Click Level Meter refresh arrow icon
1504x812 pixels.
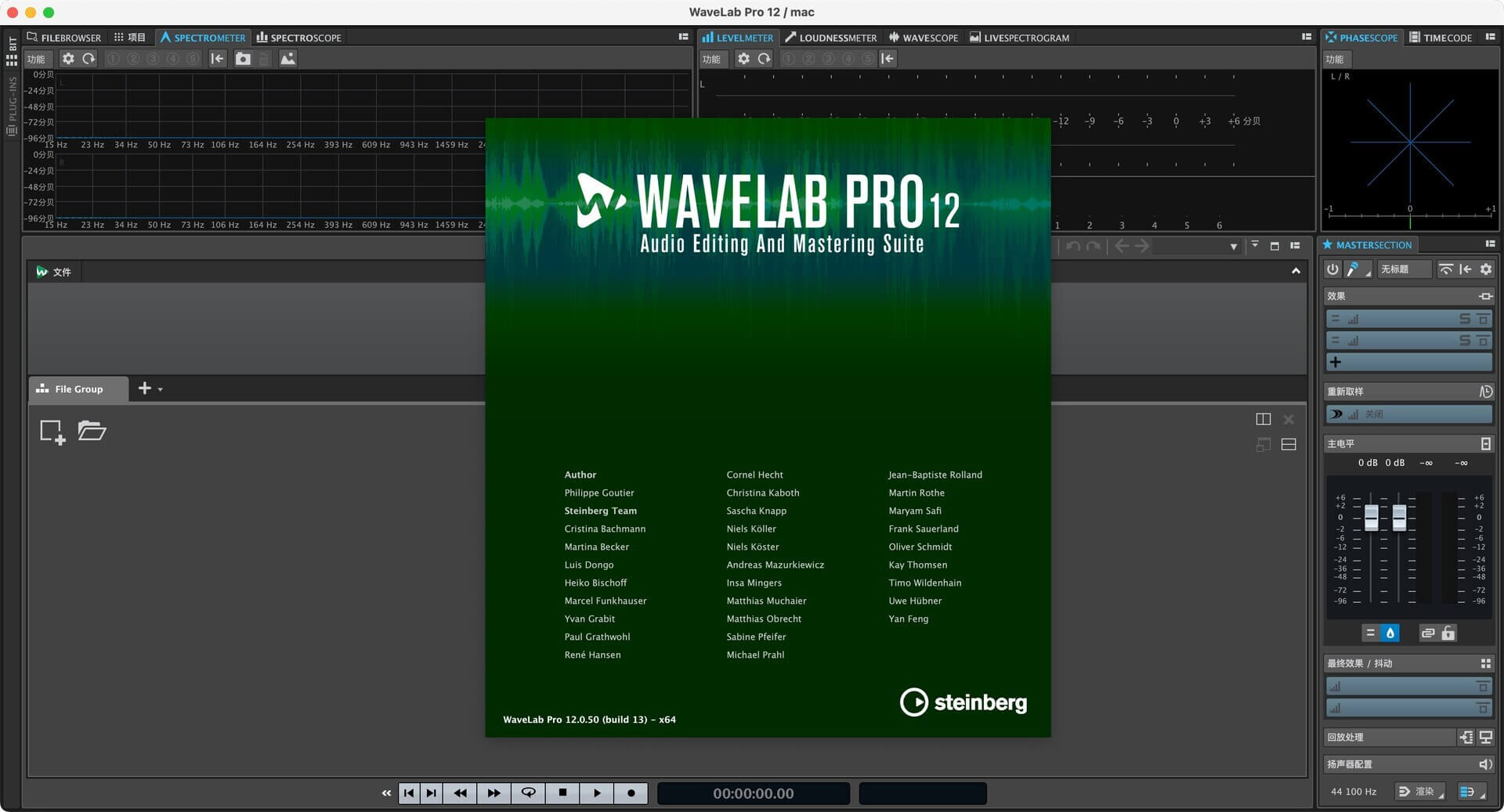coord(764,59)
